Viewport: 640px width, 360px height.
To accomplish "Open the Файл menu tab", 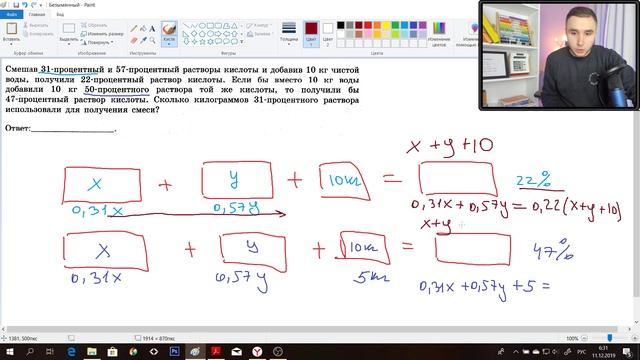I will 12,14.
